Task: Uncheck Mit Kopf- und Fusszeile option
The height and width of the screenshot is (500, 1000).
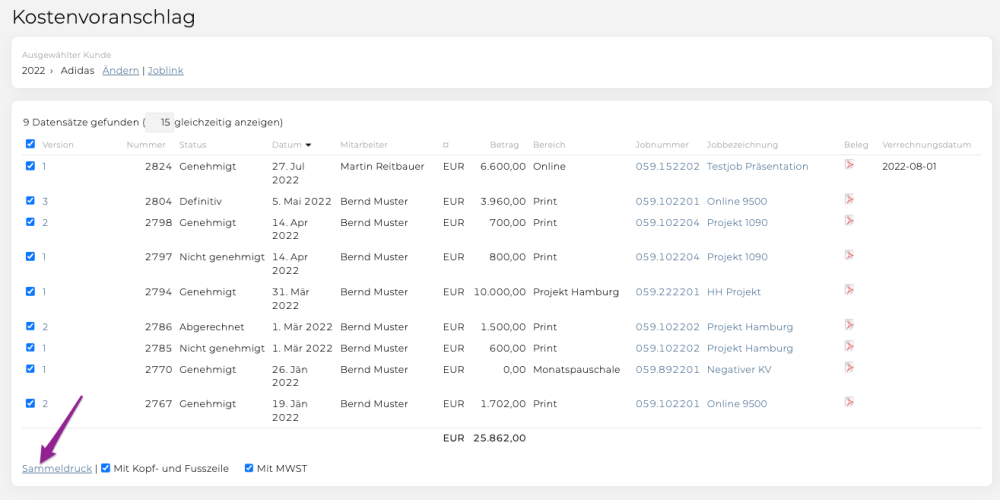Action: (106, 468)
